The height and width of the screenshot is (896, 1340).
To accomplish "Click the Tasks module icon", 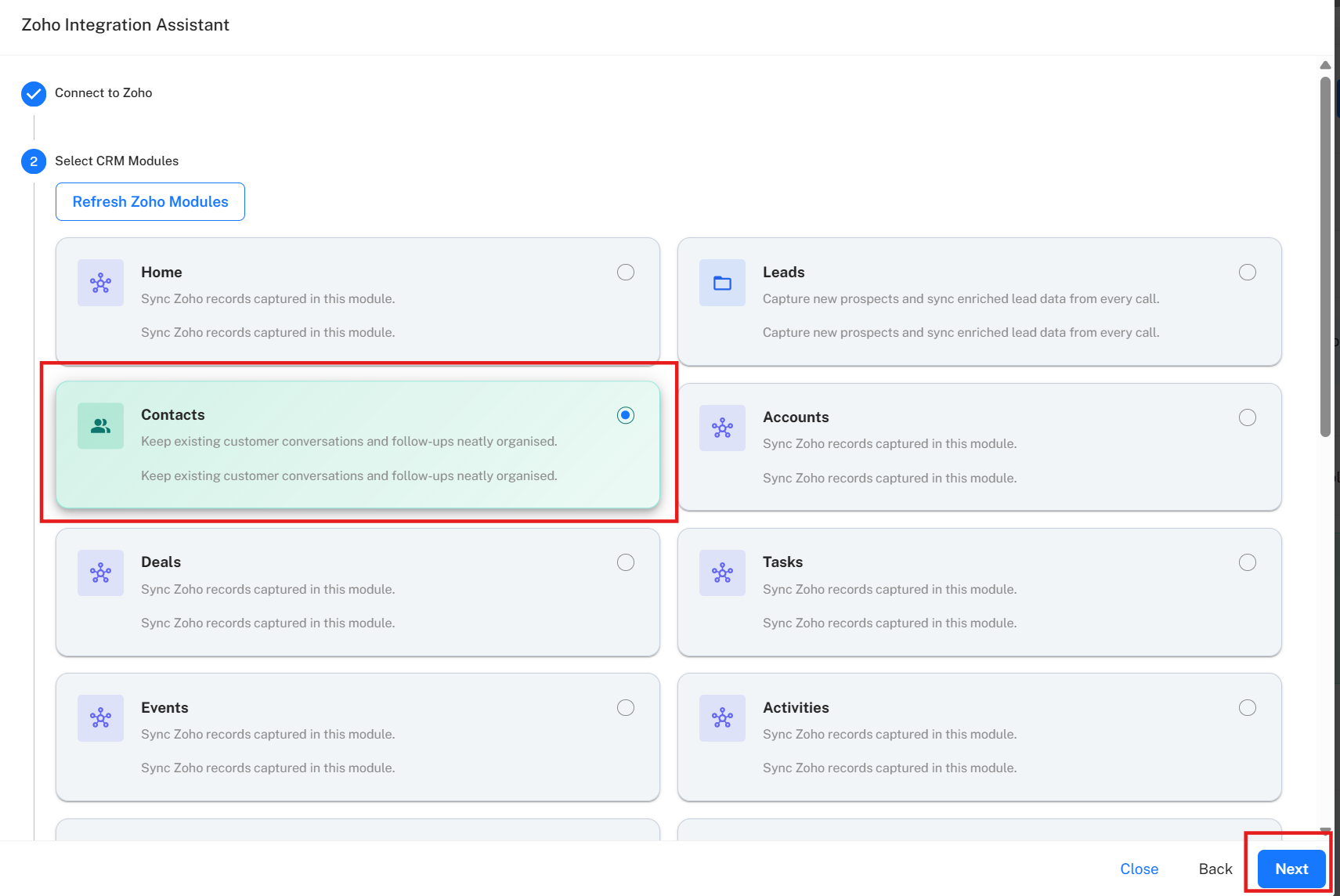I will tap(722, 573).
